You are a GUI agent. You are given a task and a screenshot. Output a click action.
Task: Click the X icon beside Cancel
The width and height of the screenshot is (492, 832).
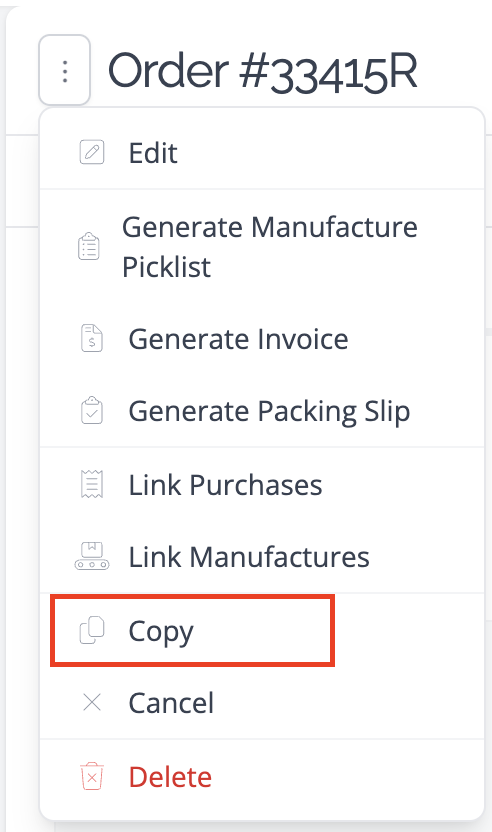coord(92,703)
